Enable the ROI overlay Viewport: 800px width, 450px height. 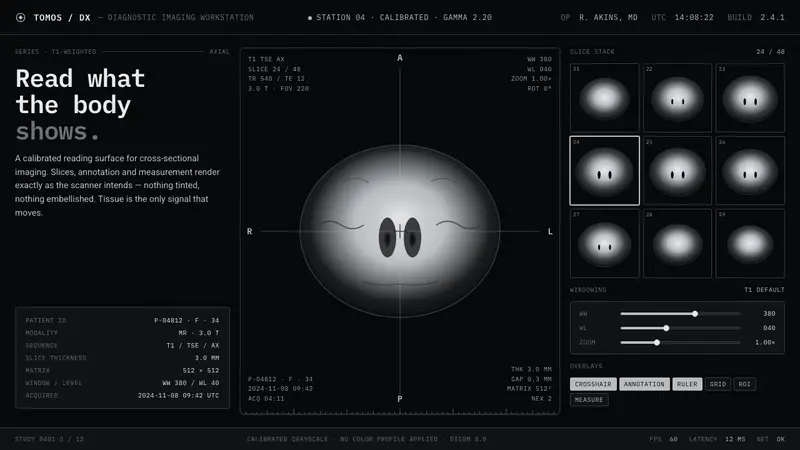(x=744, y=384)
